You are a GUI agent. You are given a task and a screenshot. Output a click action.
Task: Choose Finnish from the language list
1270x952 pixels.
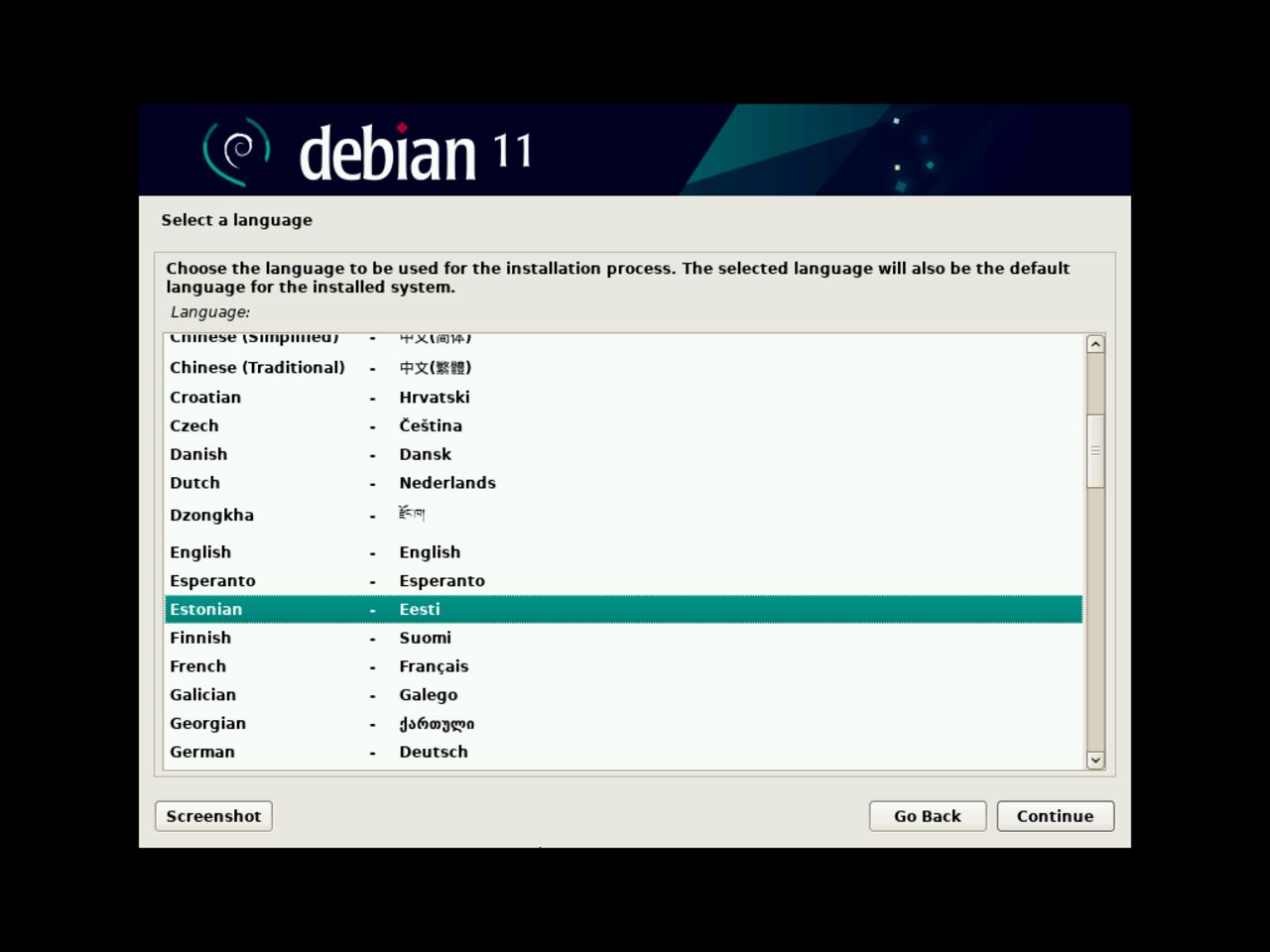(x=623, y=638)
